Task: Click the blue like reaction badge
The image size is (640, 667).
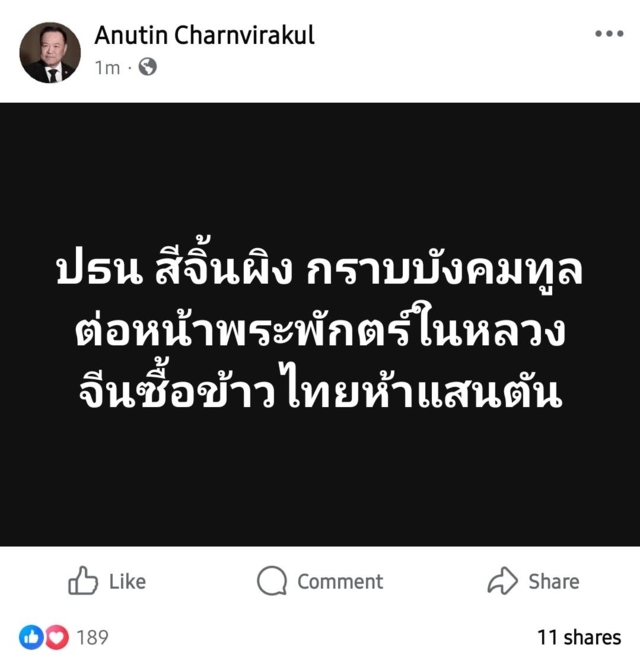Action: click(x=31, y=637)
